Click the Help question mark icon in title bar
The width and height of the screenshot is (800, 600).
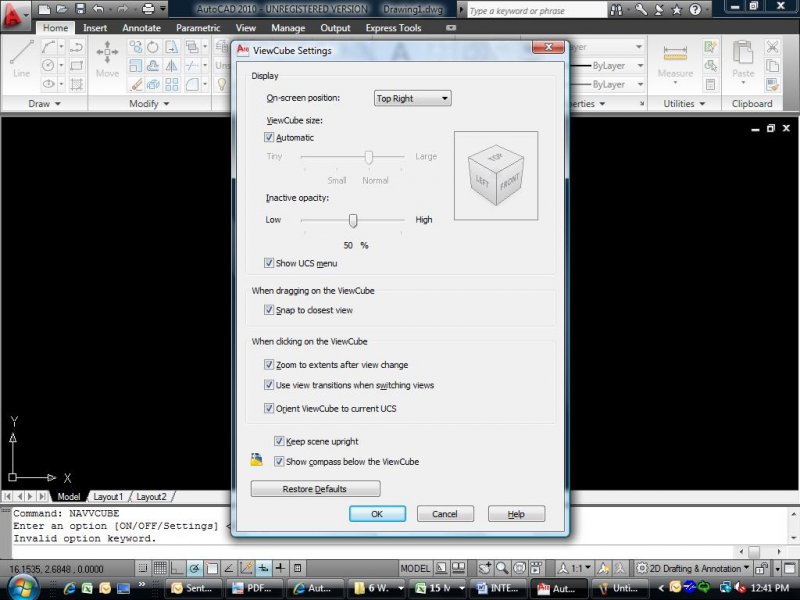(695, 9)
